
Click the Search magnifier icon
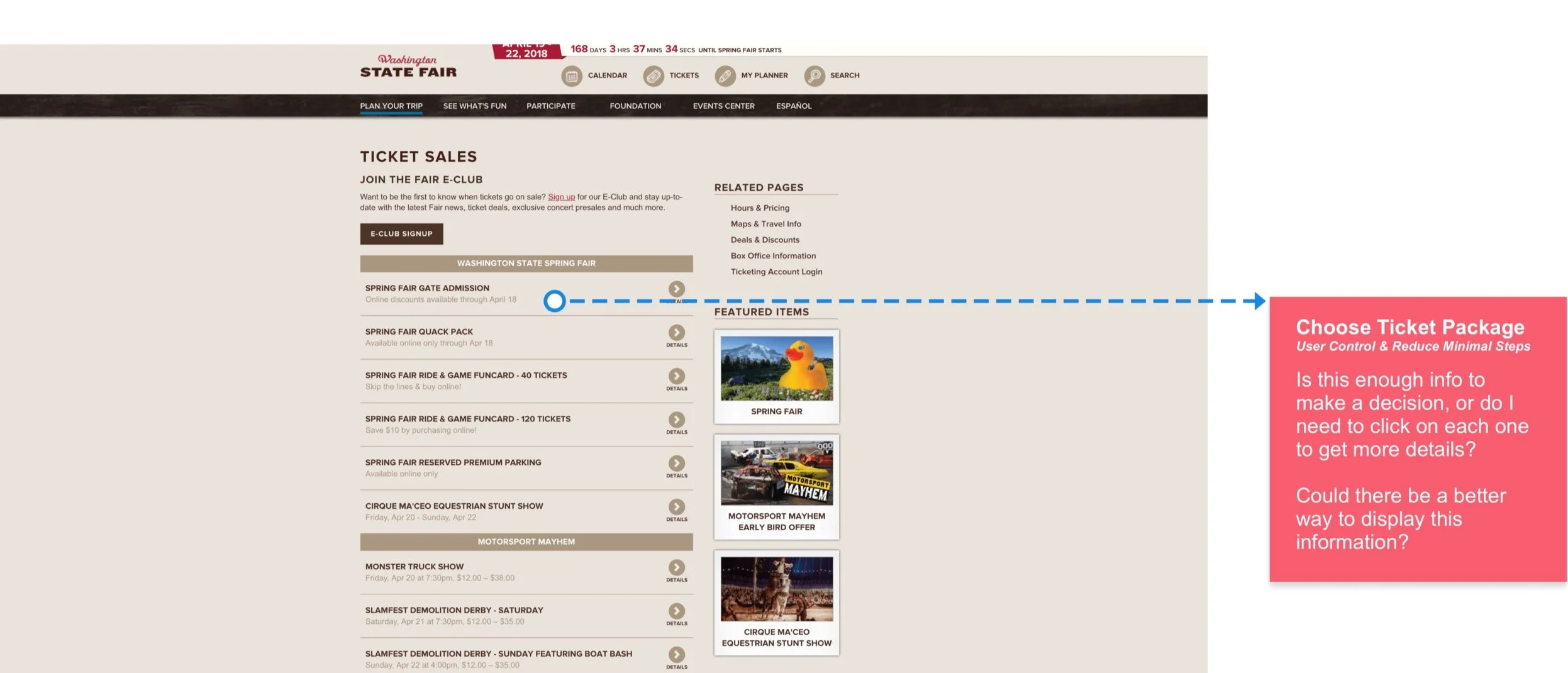click(814, 76)
